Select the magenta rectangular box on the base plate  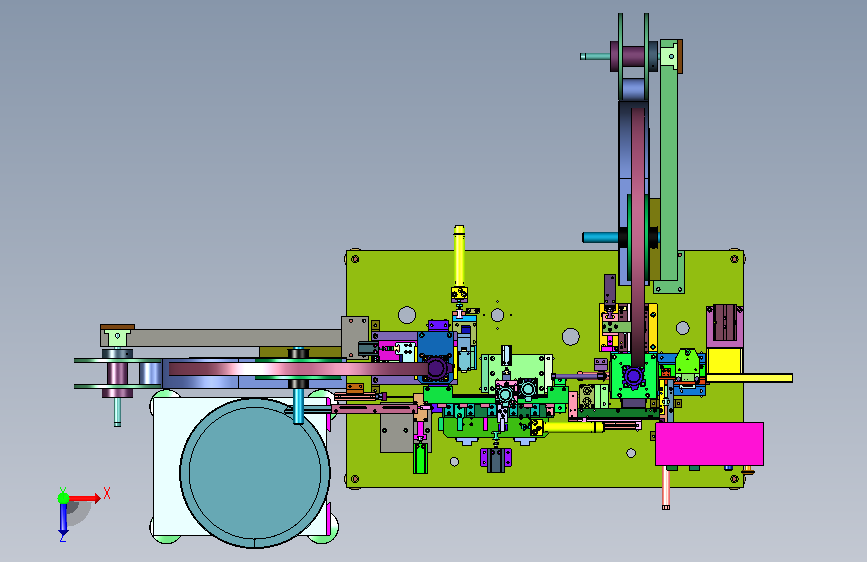(x=709, y=444)
